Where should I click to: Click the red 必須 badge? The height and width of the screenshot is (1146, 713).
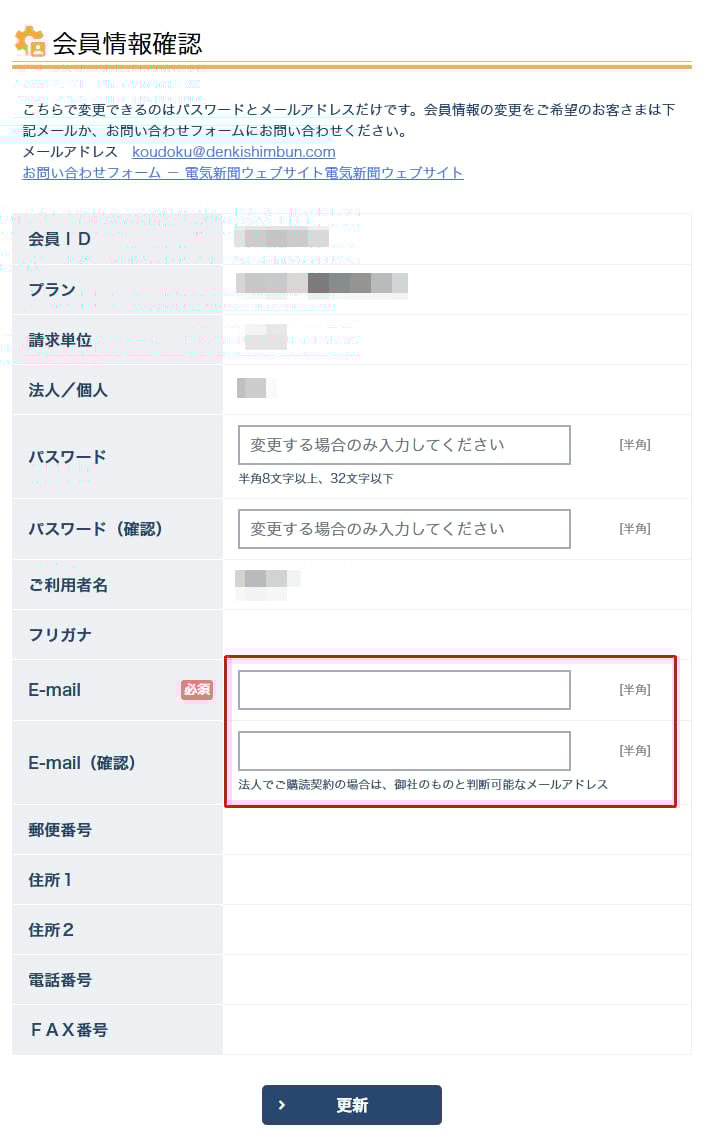pyautogui.click(x=197, y=689)
